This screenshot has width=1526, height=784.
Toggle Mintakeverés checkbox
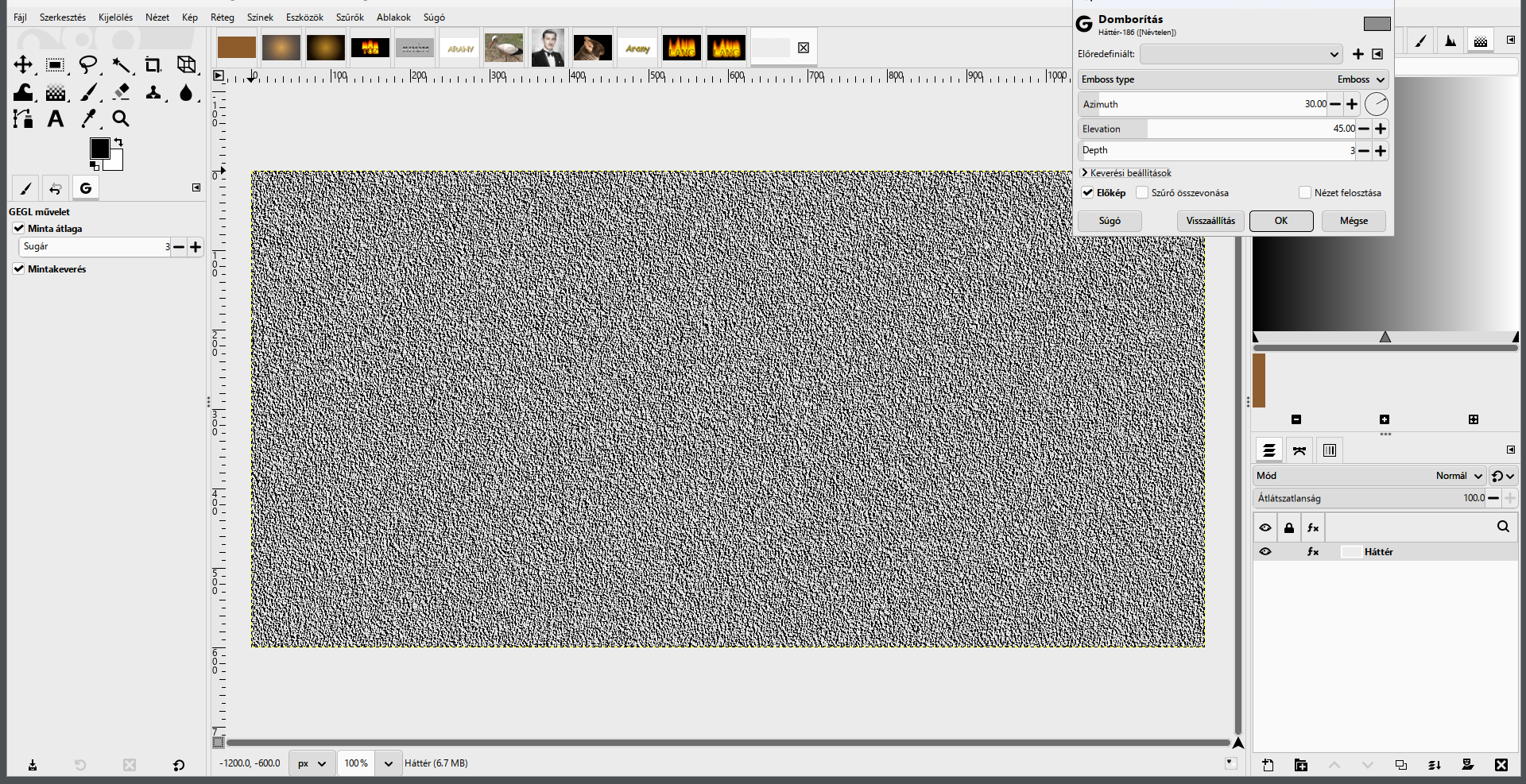(18, 268)
